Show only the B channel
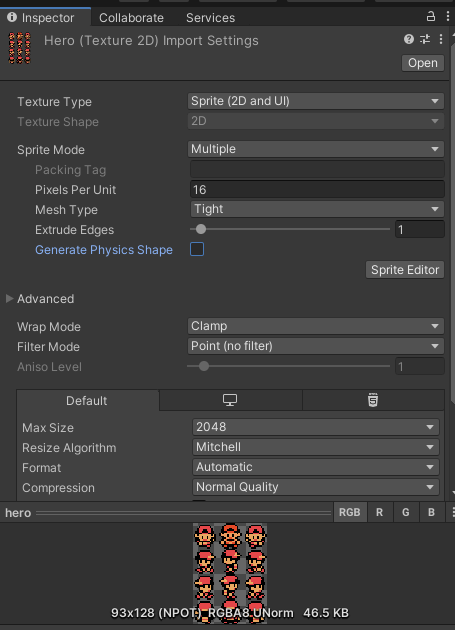This screenshot has width=455, height=630. pyautogui.click(x=432, y=512)
